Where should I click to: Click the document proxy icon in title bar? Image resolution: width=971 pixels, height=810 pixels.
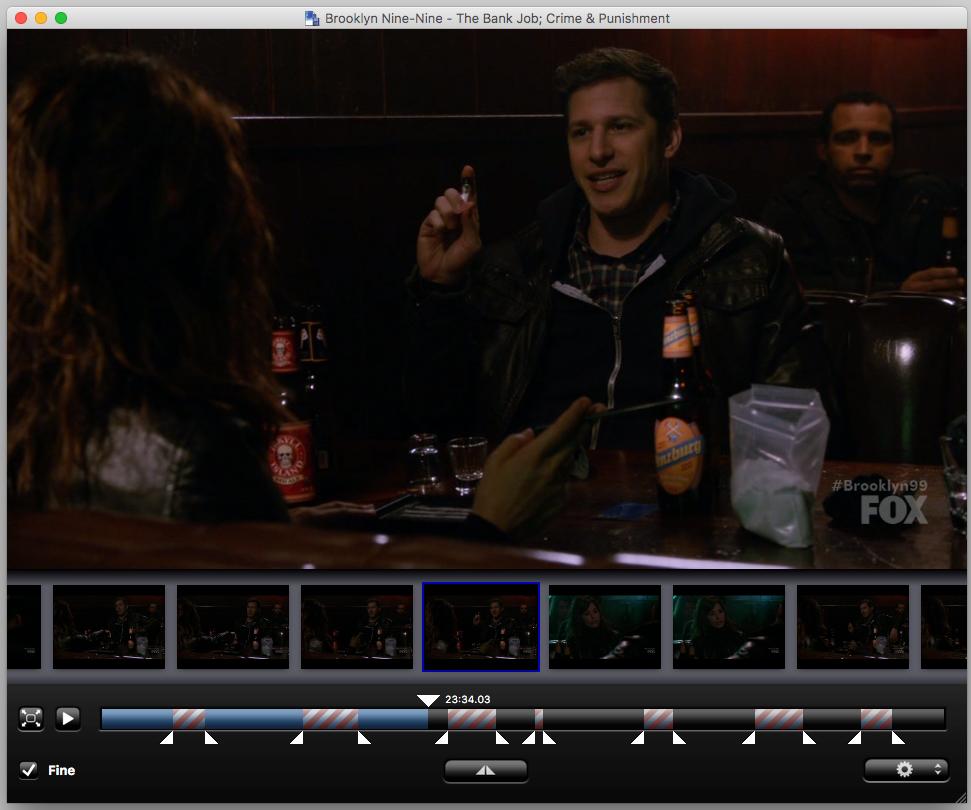tap(312, 18)
